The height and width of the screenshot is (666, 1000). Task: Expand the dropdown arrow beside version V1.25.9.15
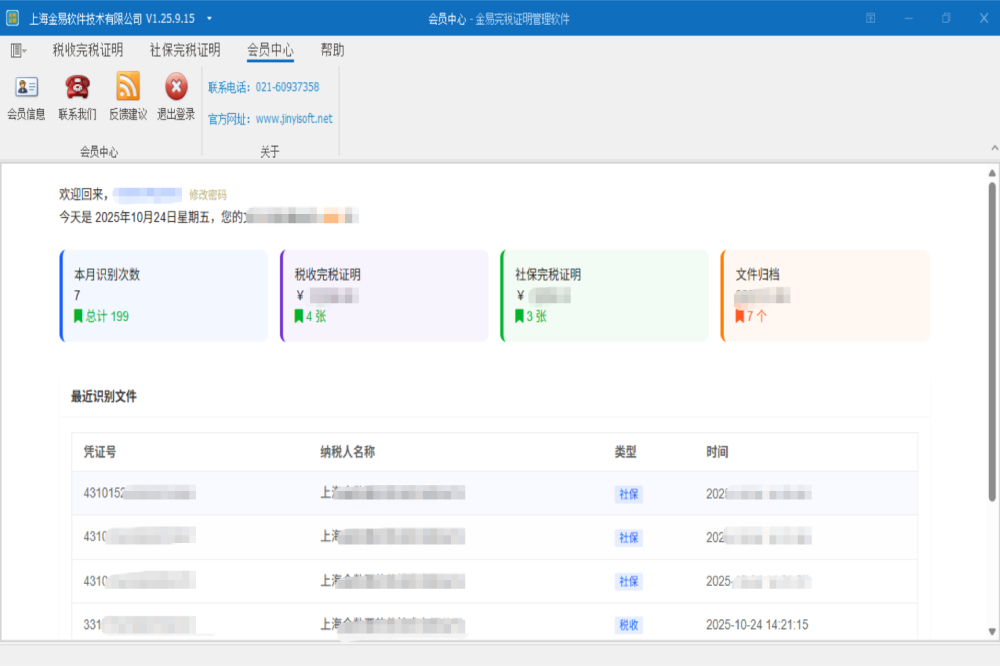(x=209, y=18)
